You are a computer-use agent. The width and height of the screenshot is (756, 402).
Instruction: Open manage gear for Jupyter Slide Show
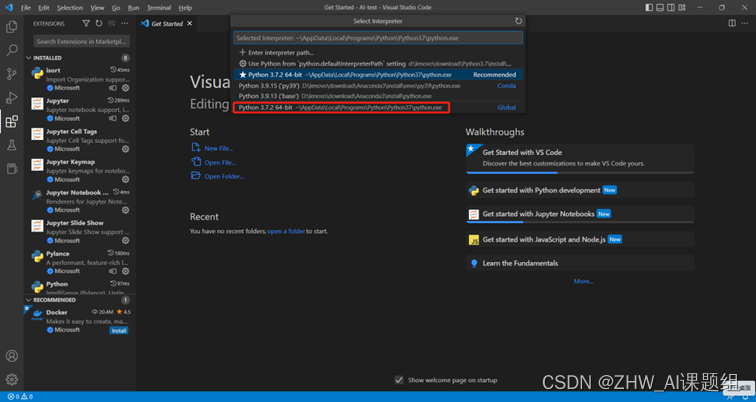point(125,241)
